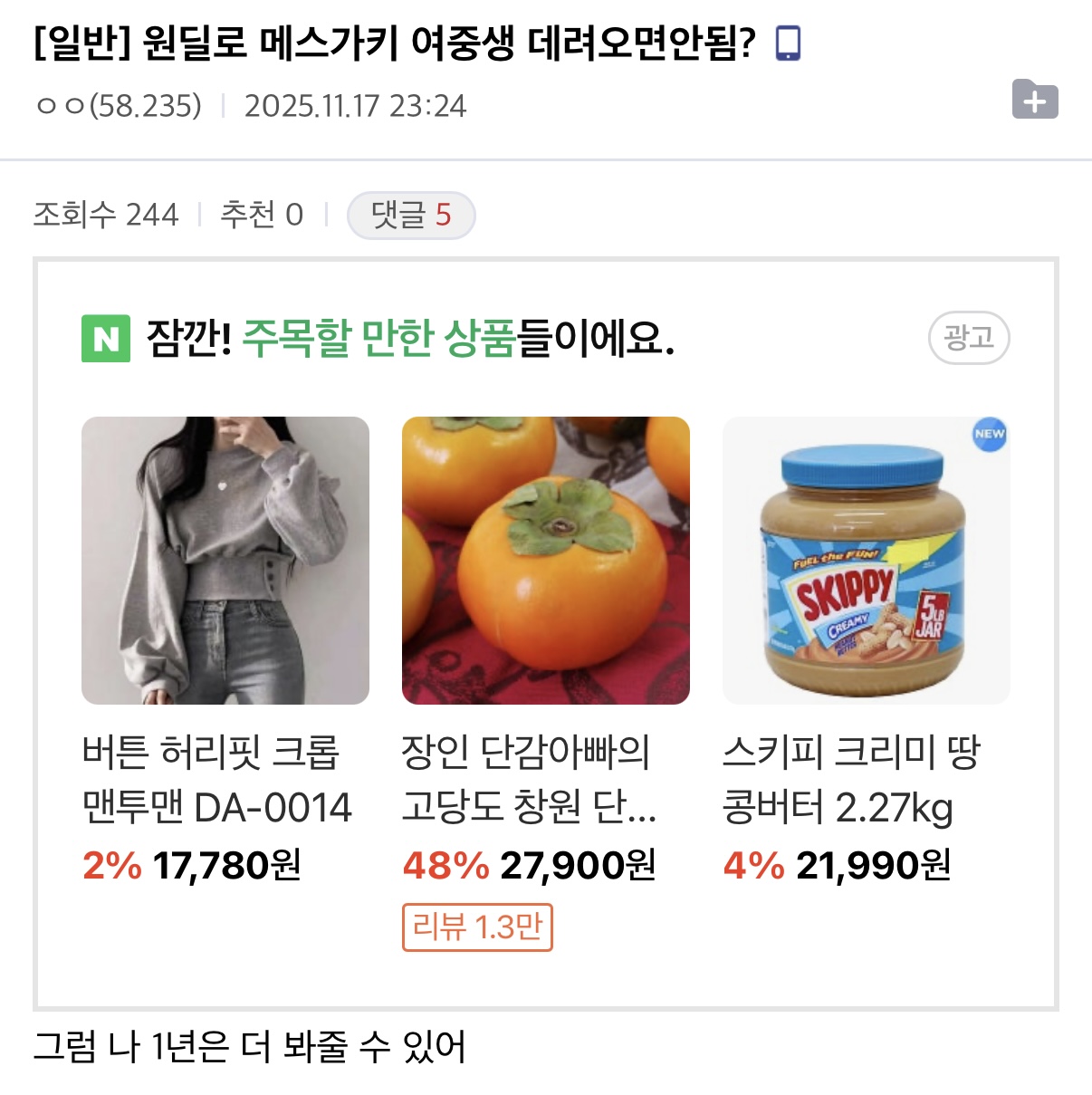1092x1095 pixels.
Task: Click the mobile phone icon beside the title
Action: pos(789,43)
